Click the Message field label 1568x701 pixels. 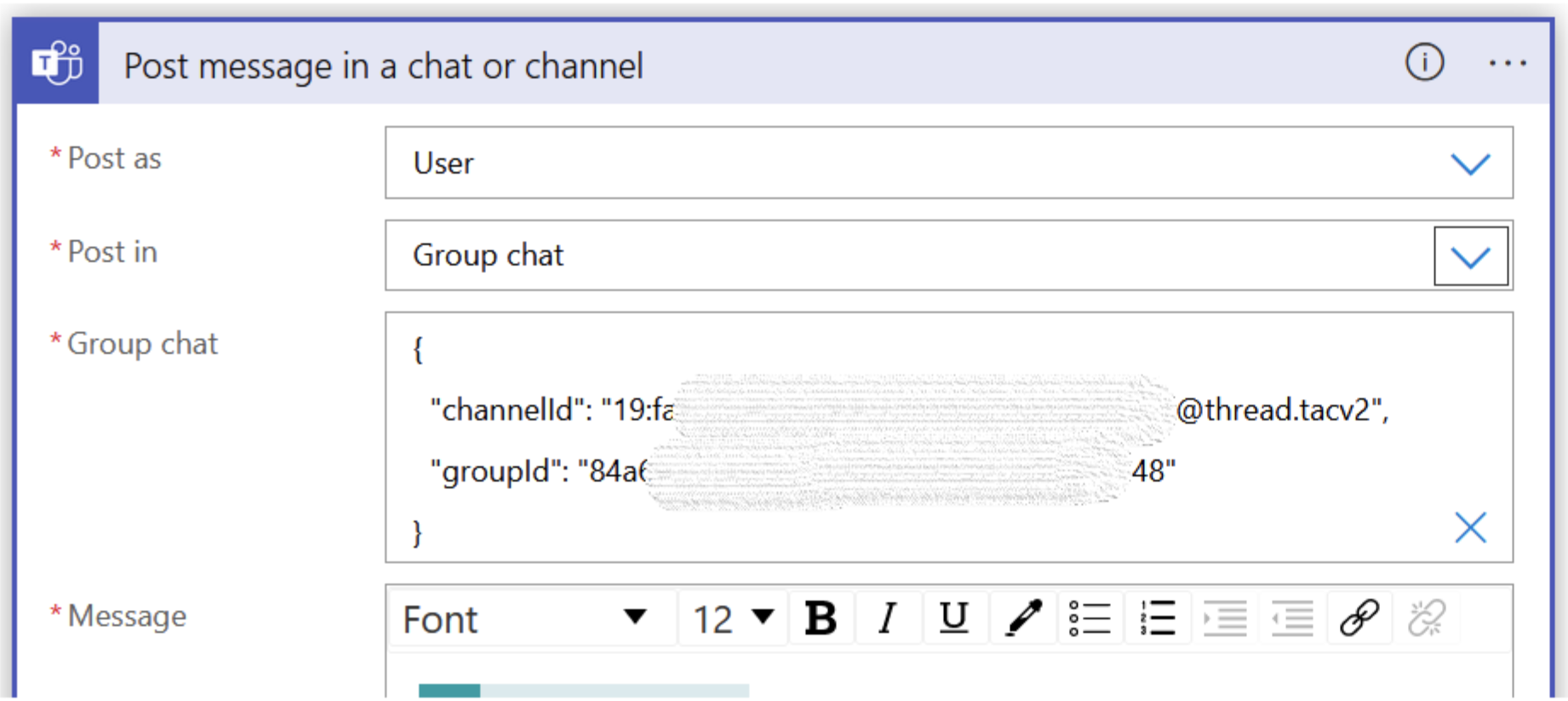pos(127,616)
